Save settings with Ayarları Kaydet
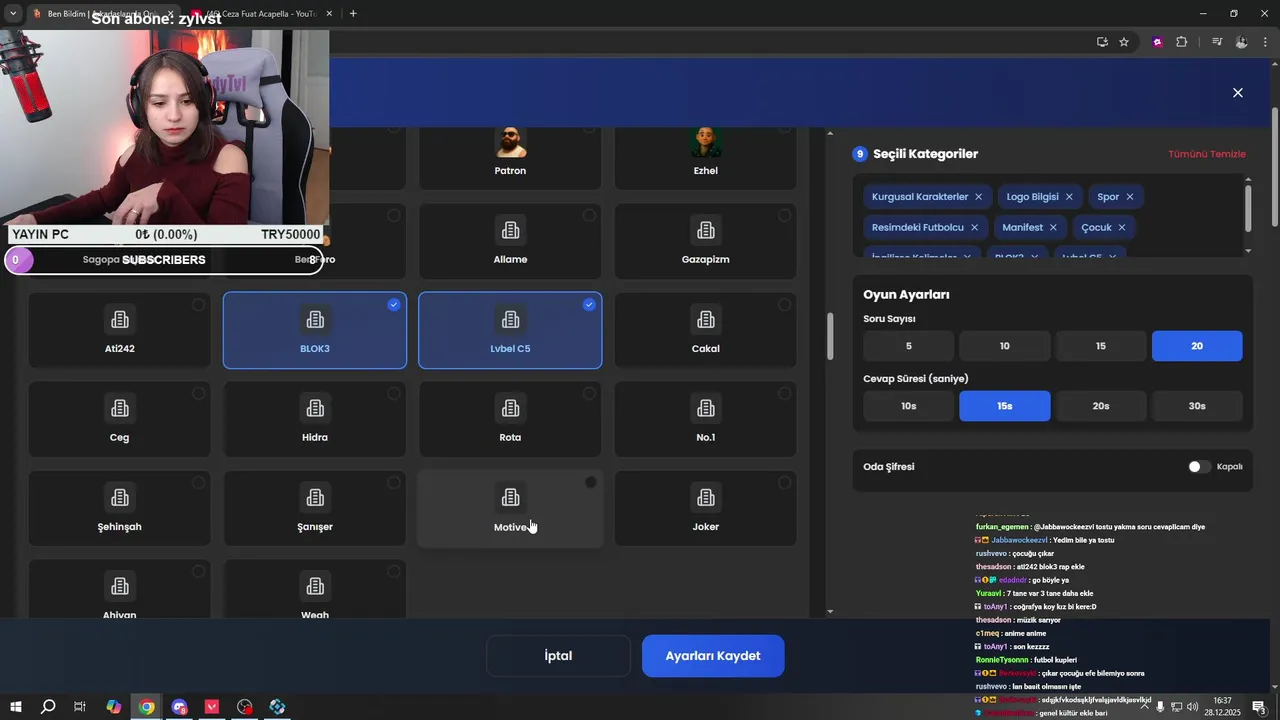 coord(713,656)
